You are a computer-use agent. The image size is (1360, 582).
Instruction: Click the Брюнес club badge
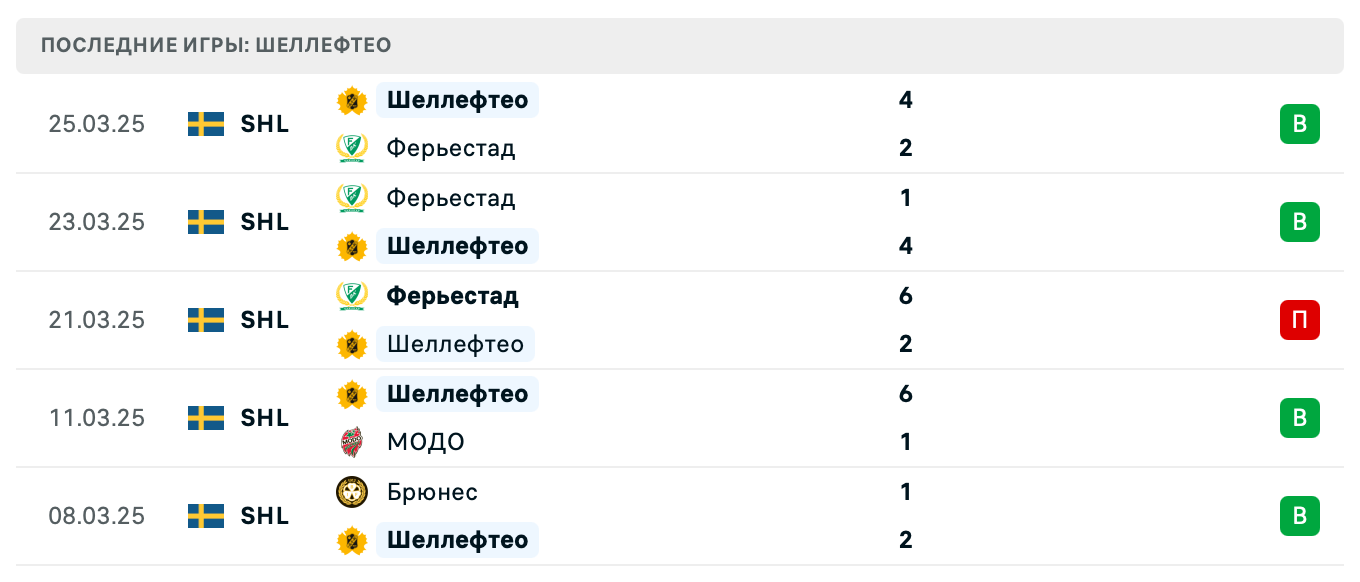coord(352,492)
